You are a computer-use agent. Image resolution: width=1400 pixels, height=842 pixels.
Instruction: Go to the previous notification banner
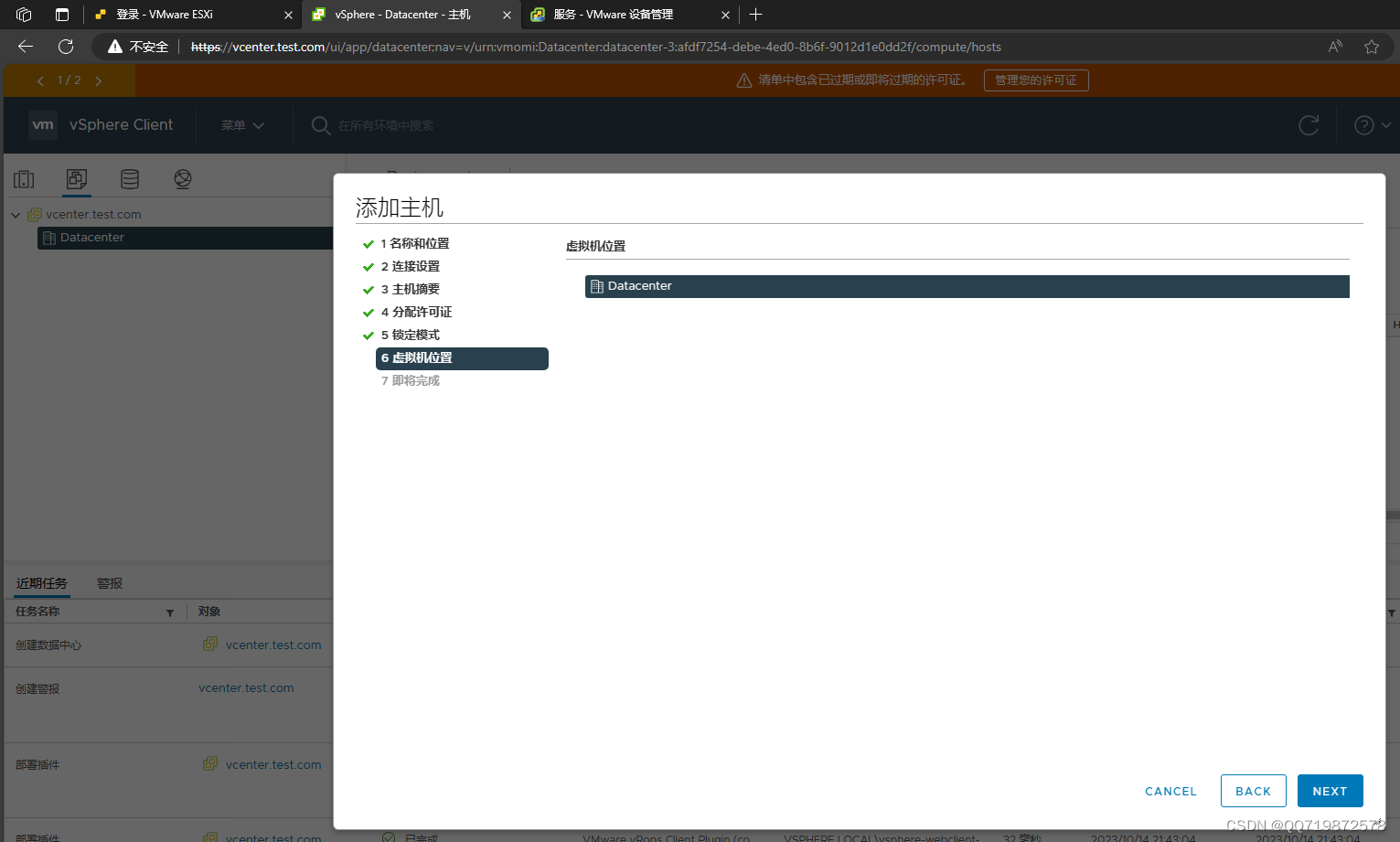point(40,80)
